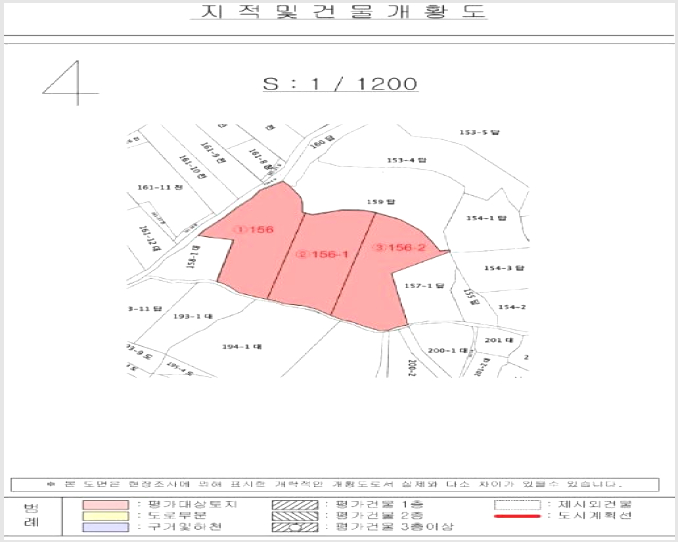Click parcel label 157-1 답
Image resolution: width=678 pixels, height=542 pixels.
(x=424, y=286)
